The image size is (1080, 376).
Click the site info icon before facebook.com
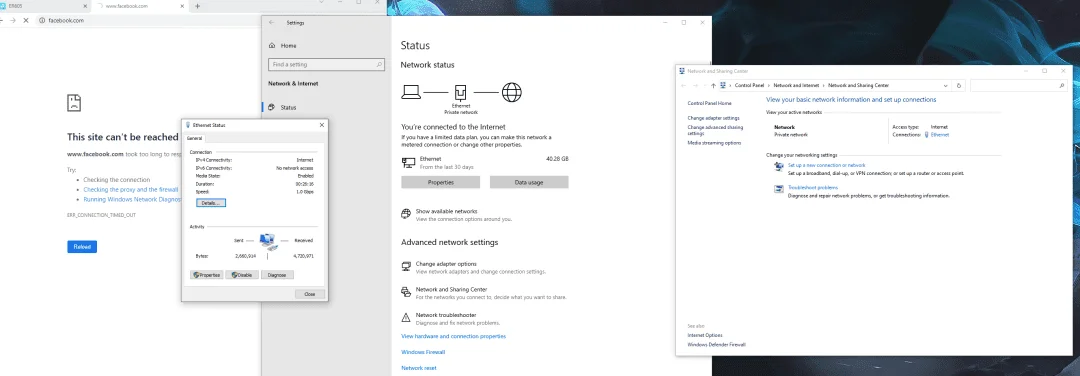pyautogui.click(x=41, y=21)
